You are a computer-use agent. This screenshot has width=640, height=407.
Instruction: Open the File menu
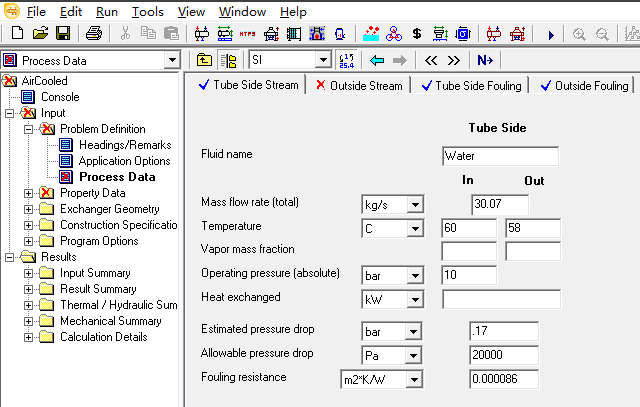tap(36, 12)
